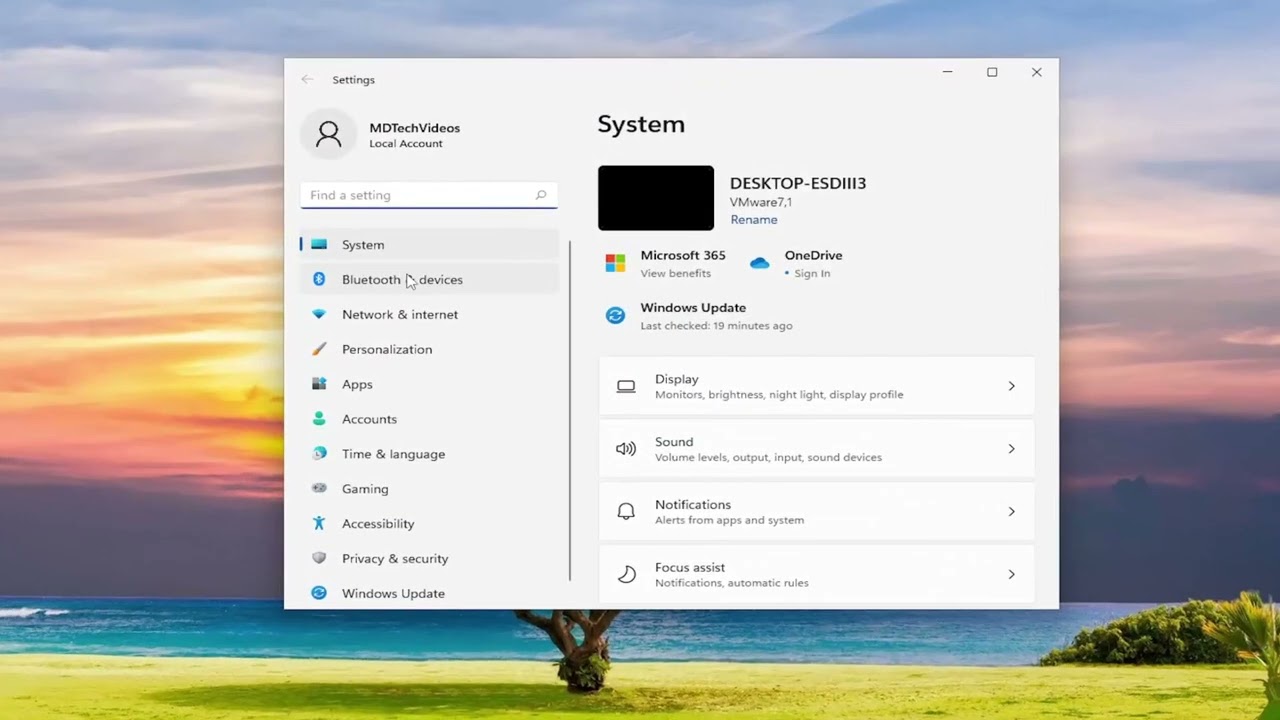The image size is (1280, 720).
Task: Go to Network & internet
Action: click(429, 314)
